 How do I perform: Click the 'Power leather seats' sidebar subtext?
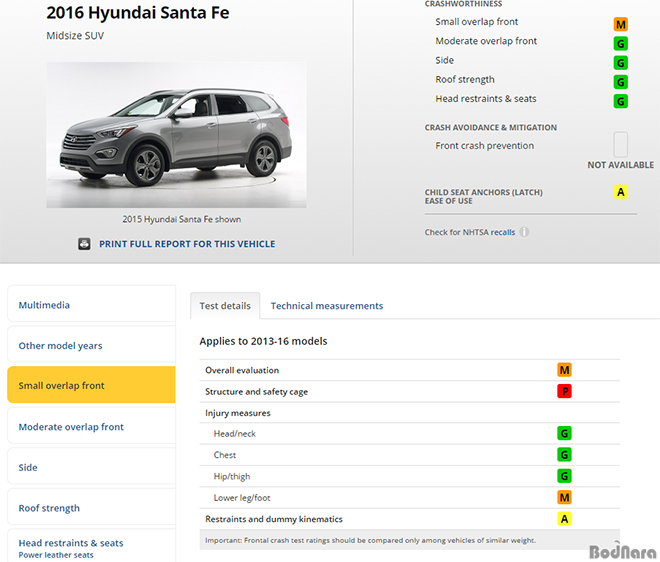pos(56,555)
